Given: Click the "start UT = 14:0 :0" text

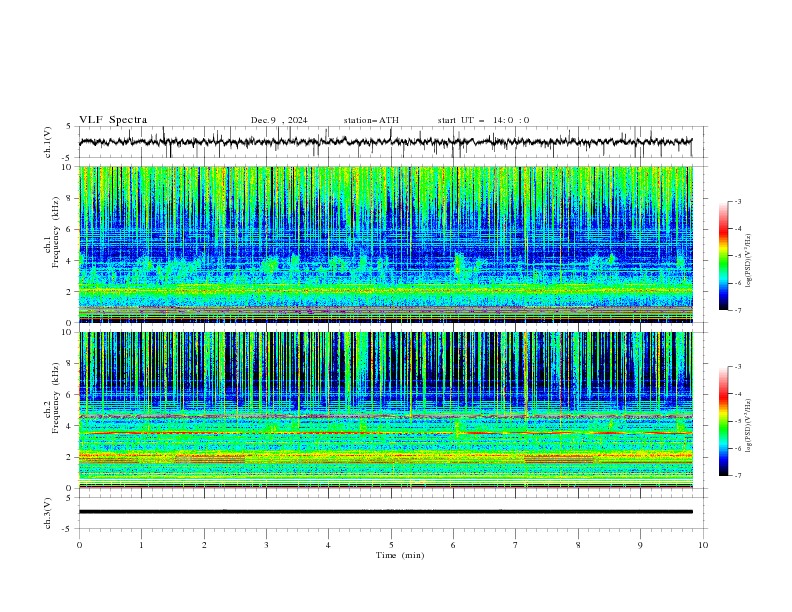Looking at the screenshot, I should [483, 120].
